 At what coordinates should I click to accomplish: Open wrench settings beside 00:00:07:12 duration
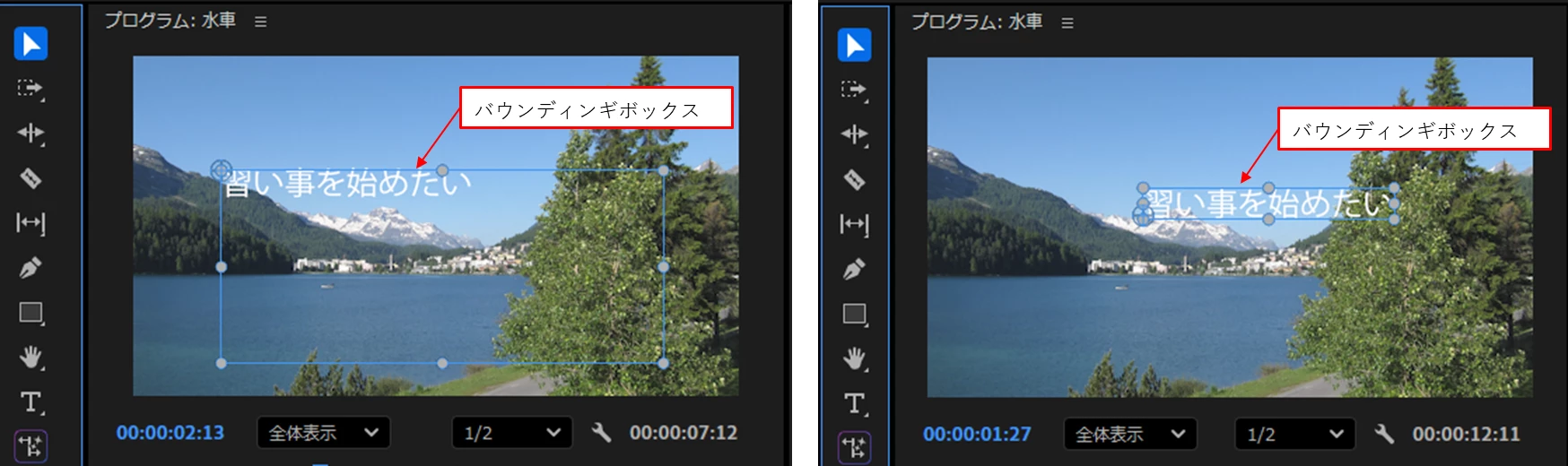(601, 433)
